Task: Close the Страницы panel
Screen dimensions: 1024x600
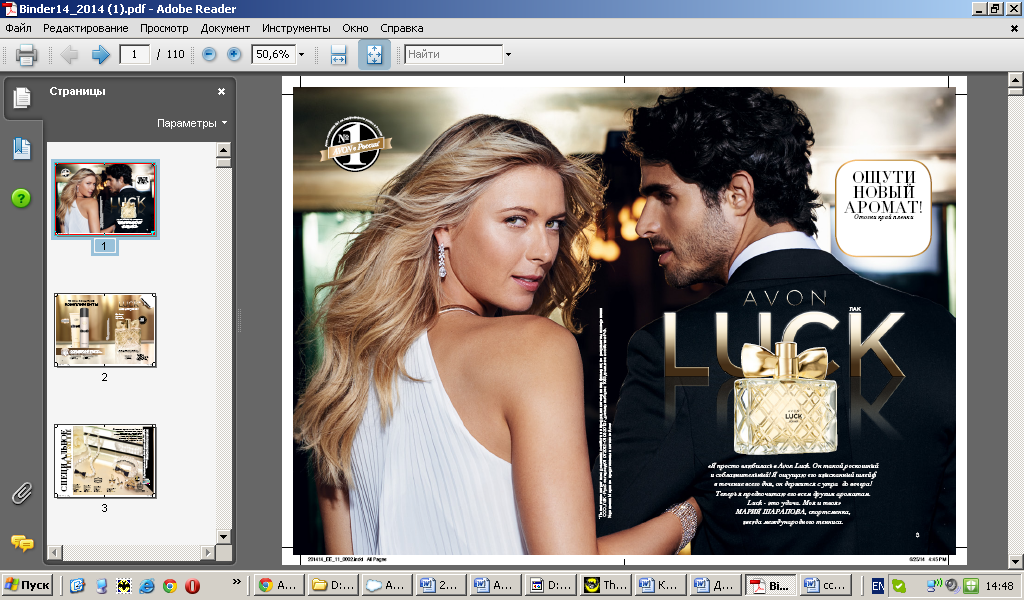Action: pyautogui.click(x=221, y=91)
